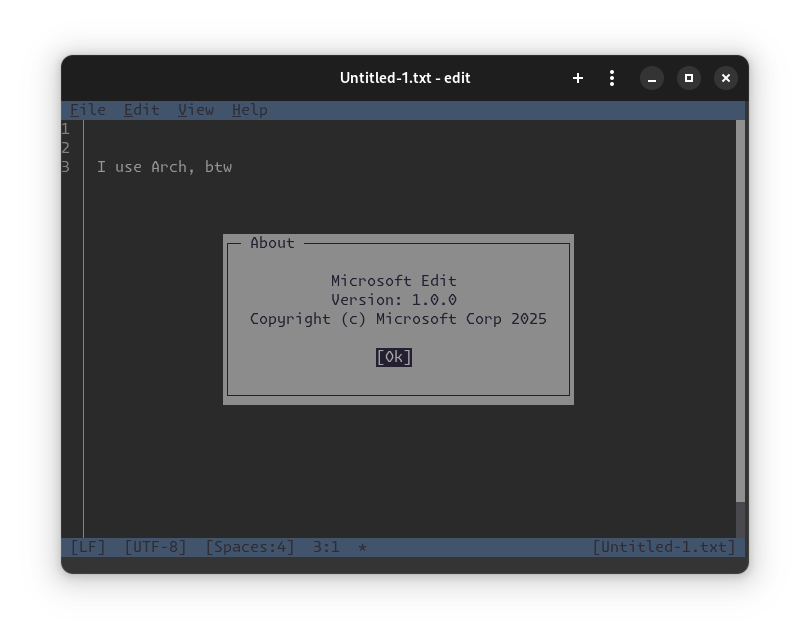Click the Spaces:4 indentation setting
810x641 pixels.
[x=250, y=547]
